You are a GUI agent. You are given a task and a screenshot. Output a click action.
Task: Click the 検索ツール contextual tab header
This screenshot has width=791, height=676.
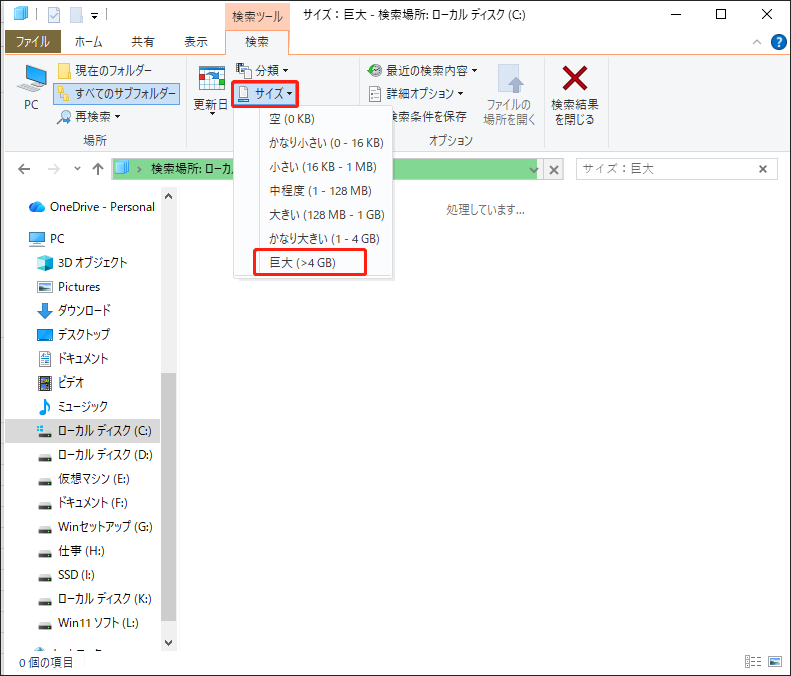pos(257,16)
